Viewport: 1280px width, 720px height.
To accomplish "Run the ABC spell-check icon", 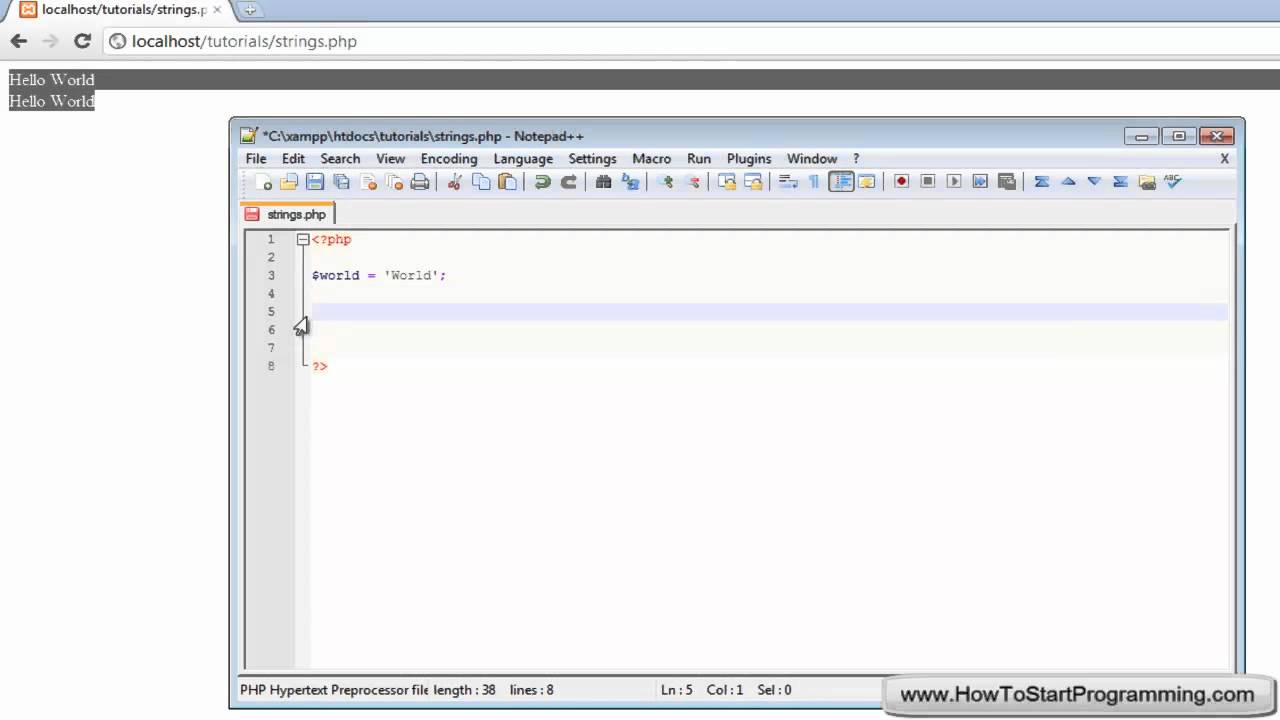I will pyautogui.click(x=1173, y=182).
